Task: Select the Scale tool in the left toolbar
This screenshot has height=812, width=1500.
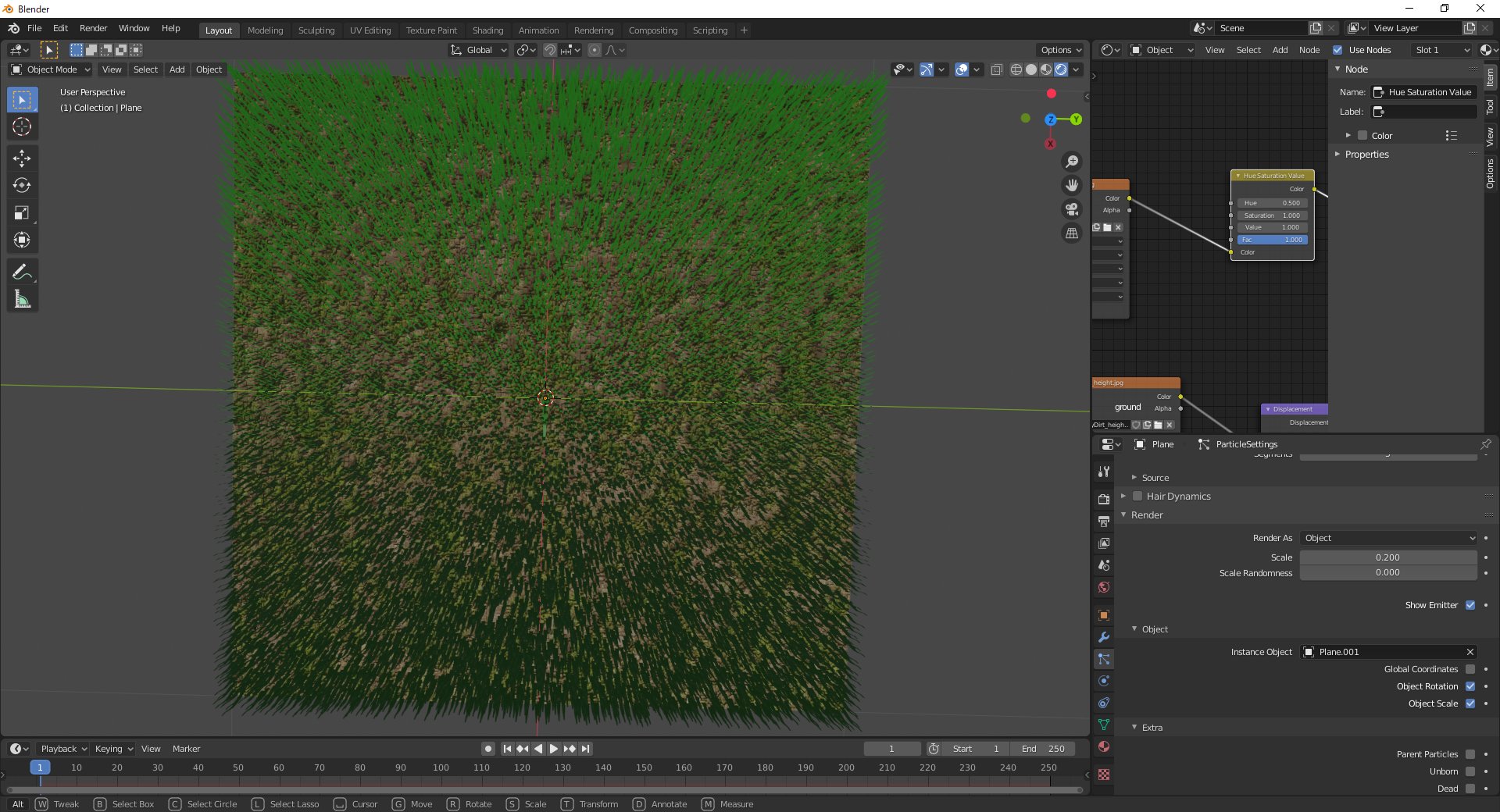Action: click(22, 213)
